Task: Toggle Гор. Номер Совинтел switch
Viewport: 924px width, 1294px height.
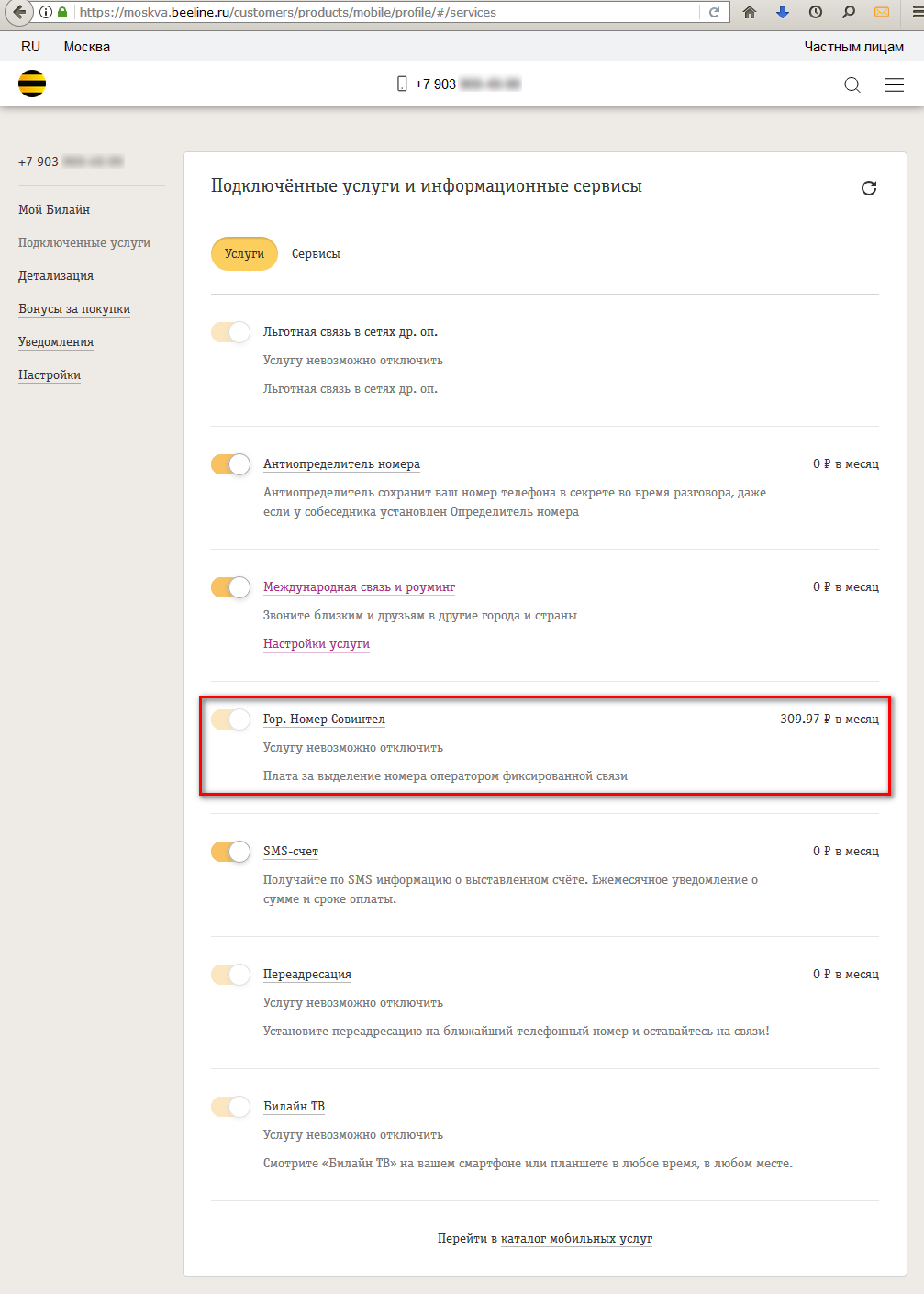Action: click(x=230, y=720)
